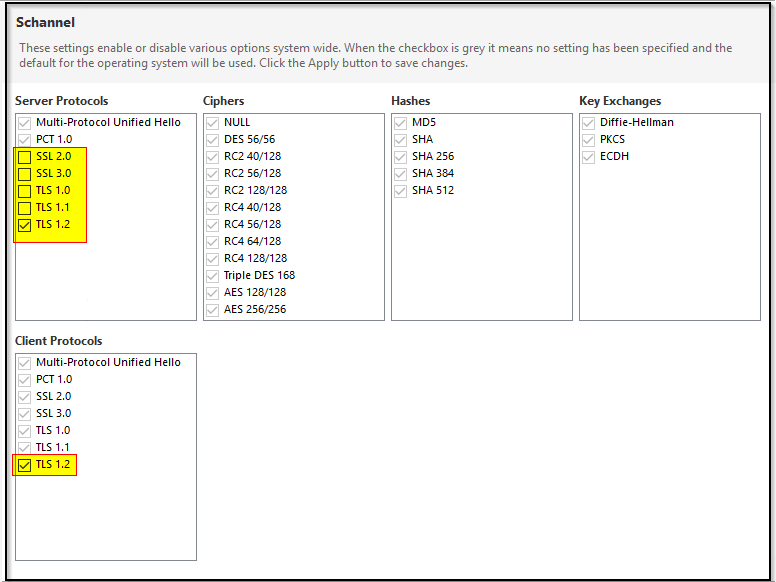776x582 pixels.
Task: Check TLS 1.0 in Server Protocols
Action: tap(24, 191)
